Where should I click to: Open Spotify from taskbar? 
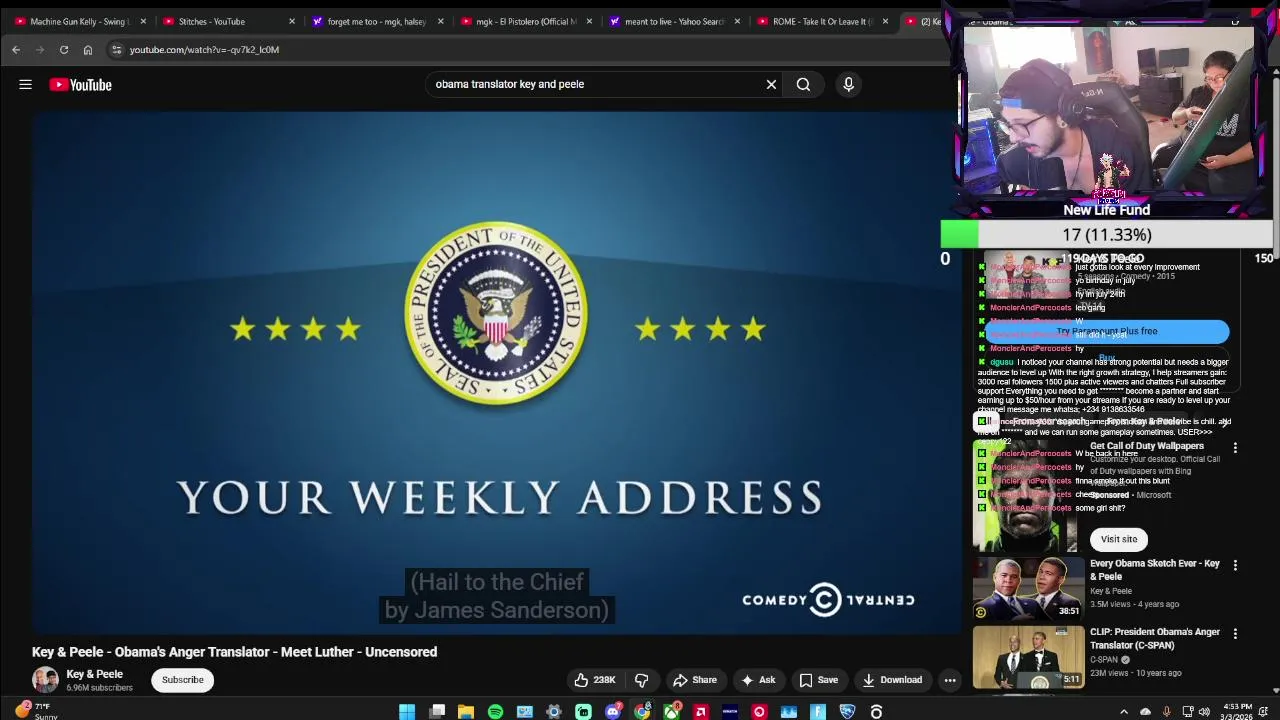coord(495,712)
